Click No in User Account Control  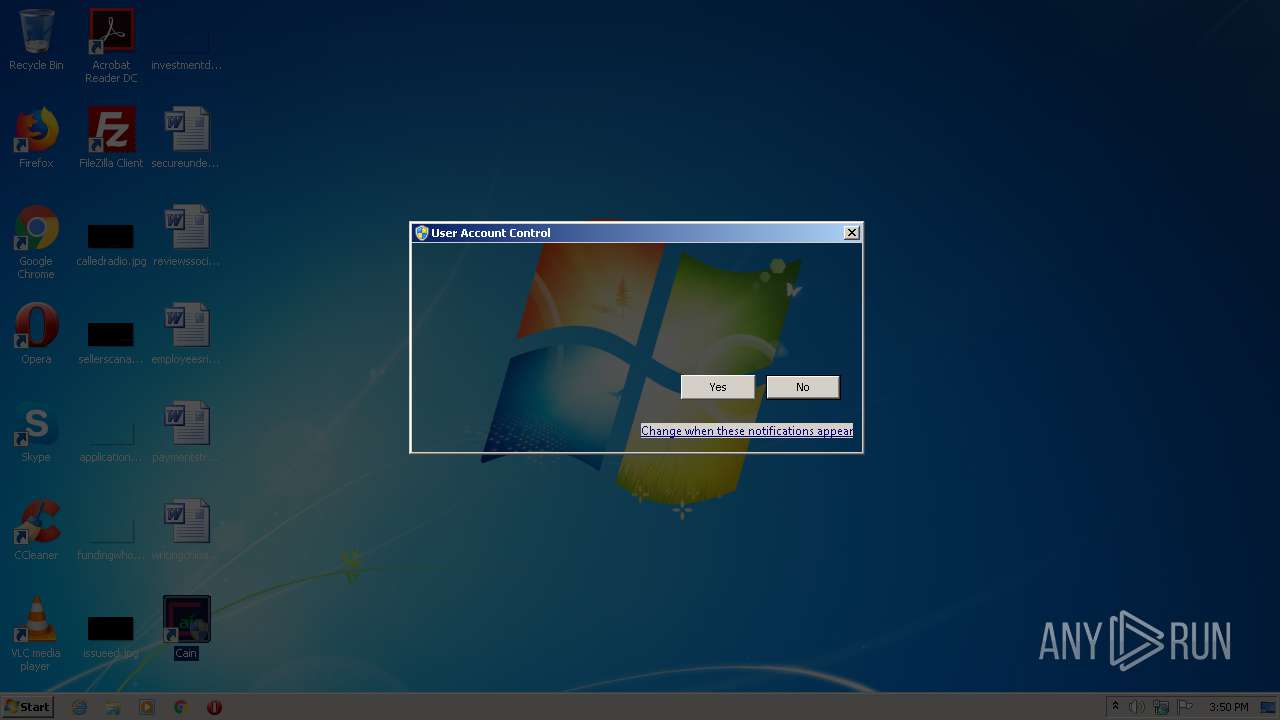[803, 387]
